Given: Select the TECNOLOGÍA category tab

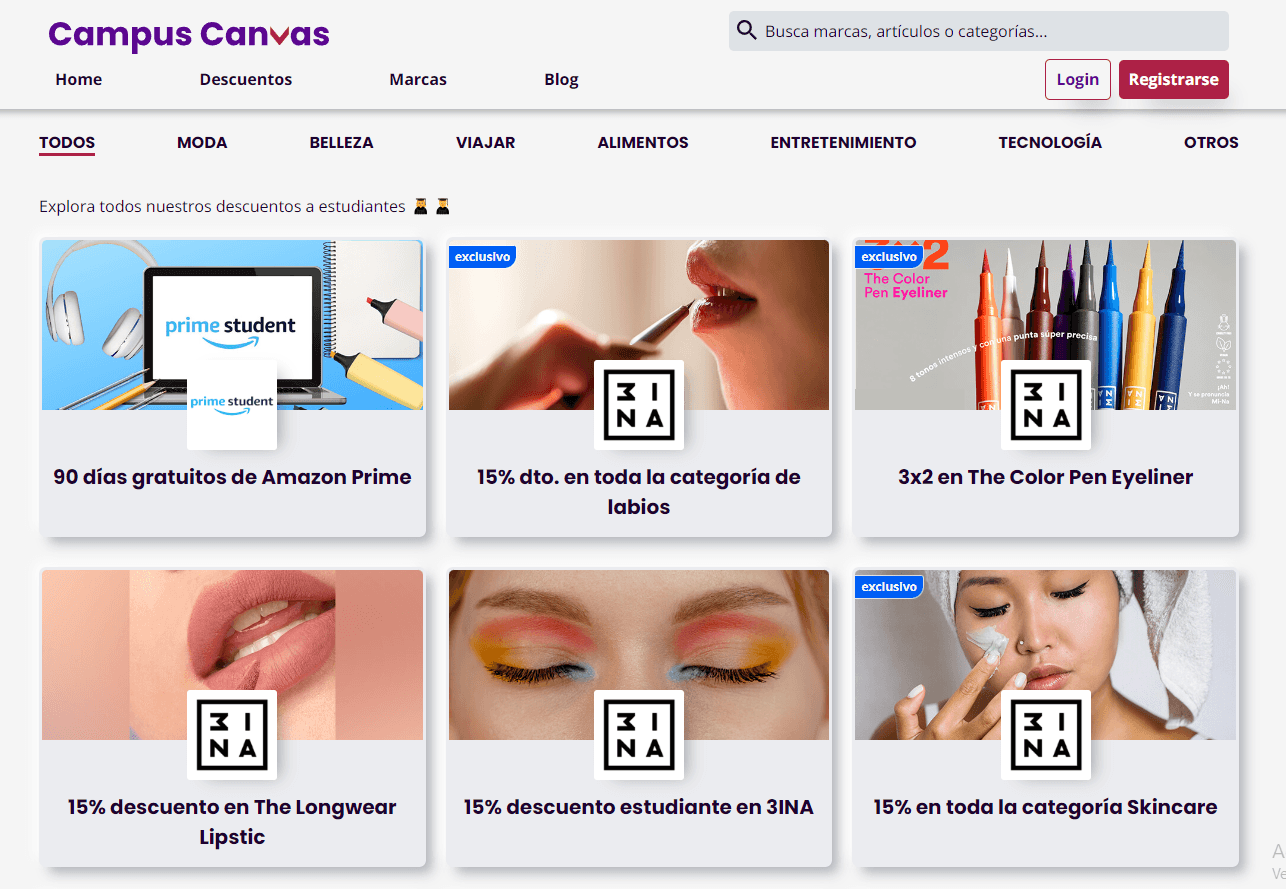Looking at the screenshot, I should (1050, 143).
